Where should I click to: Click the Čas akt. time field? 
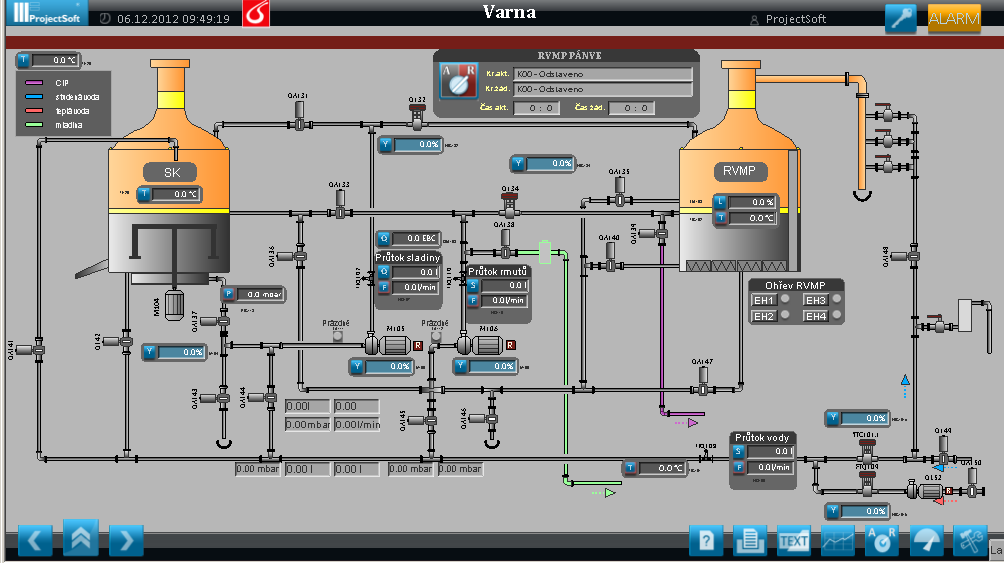[537, 108]
